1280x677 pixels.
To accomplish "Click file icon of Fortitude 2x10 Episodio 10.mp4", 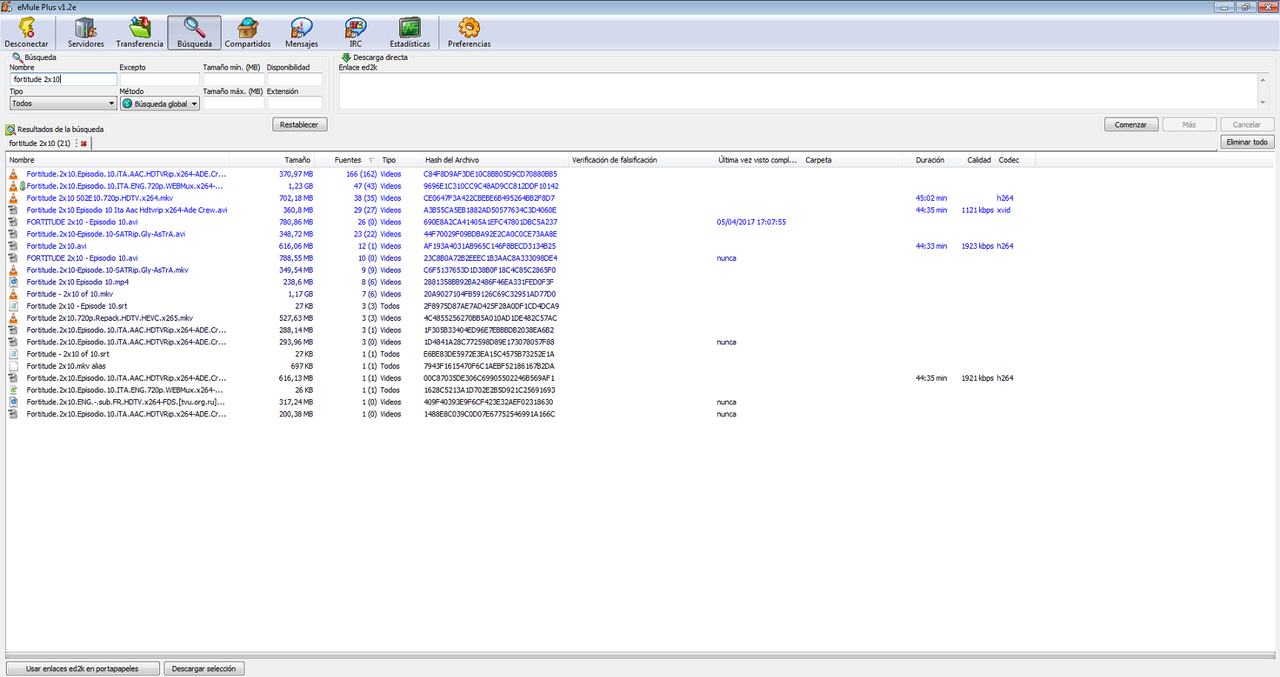I will pyautogui.click(x=13, y=282).
